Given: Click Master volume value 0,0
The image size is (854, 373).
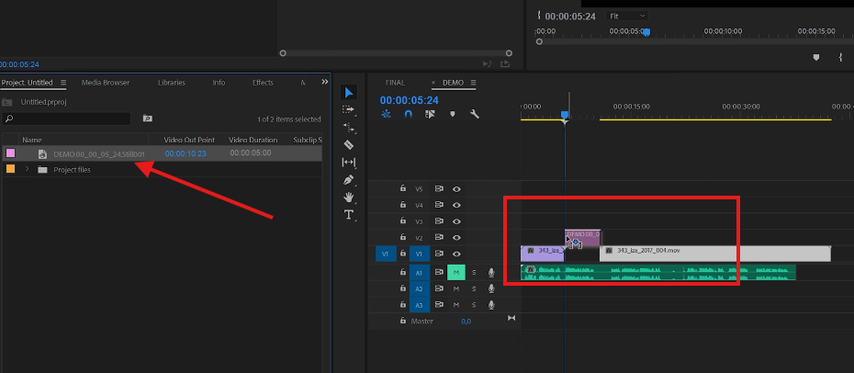Looking at the screenshot, I should point(466,321).
